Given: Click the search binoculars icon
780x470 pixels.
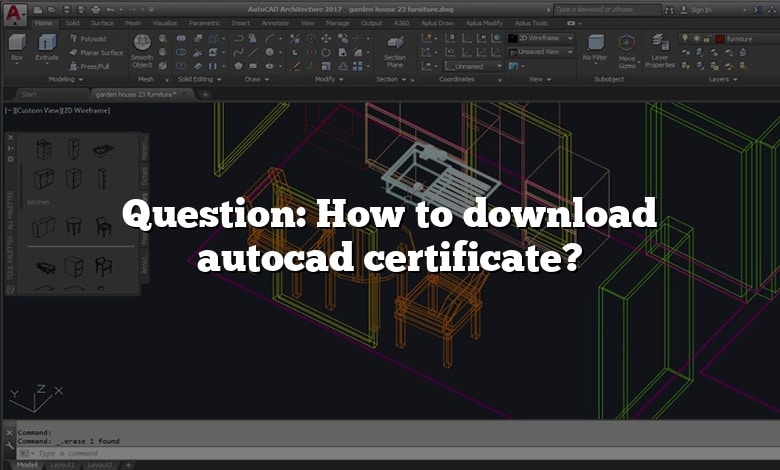Looking at the screenshot, I should tap(670, 9).
